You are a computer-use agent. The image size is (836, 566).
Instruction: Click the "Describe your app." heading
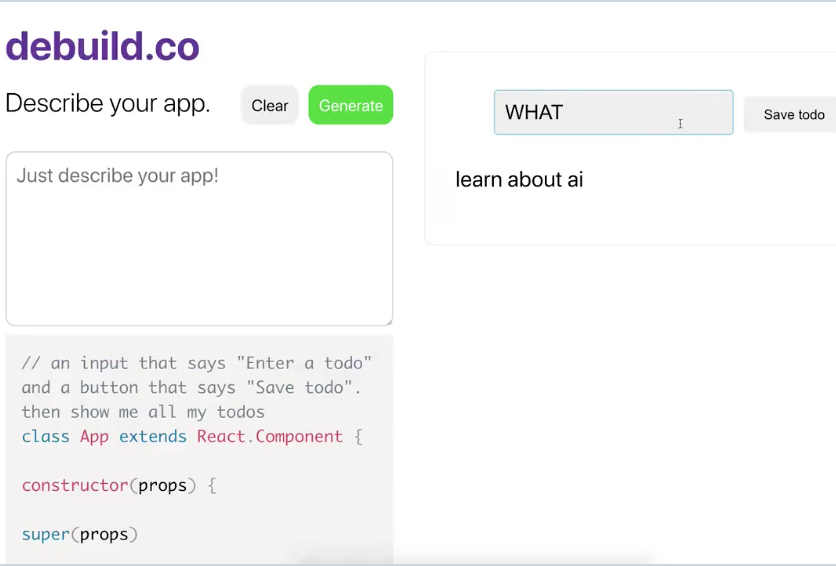coord(108,103)
